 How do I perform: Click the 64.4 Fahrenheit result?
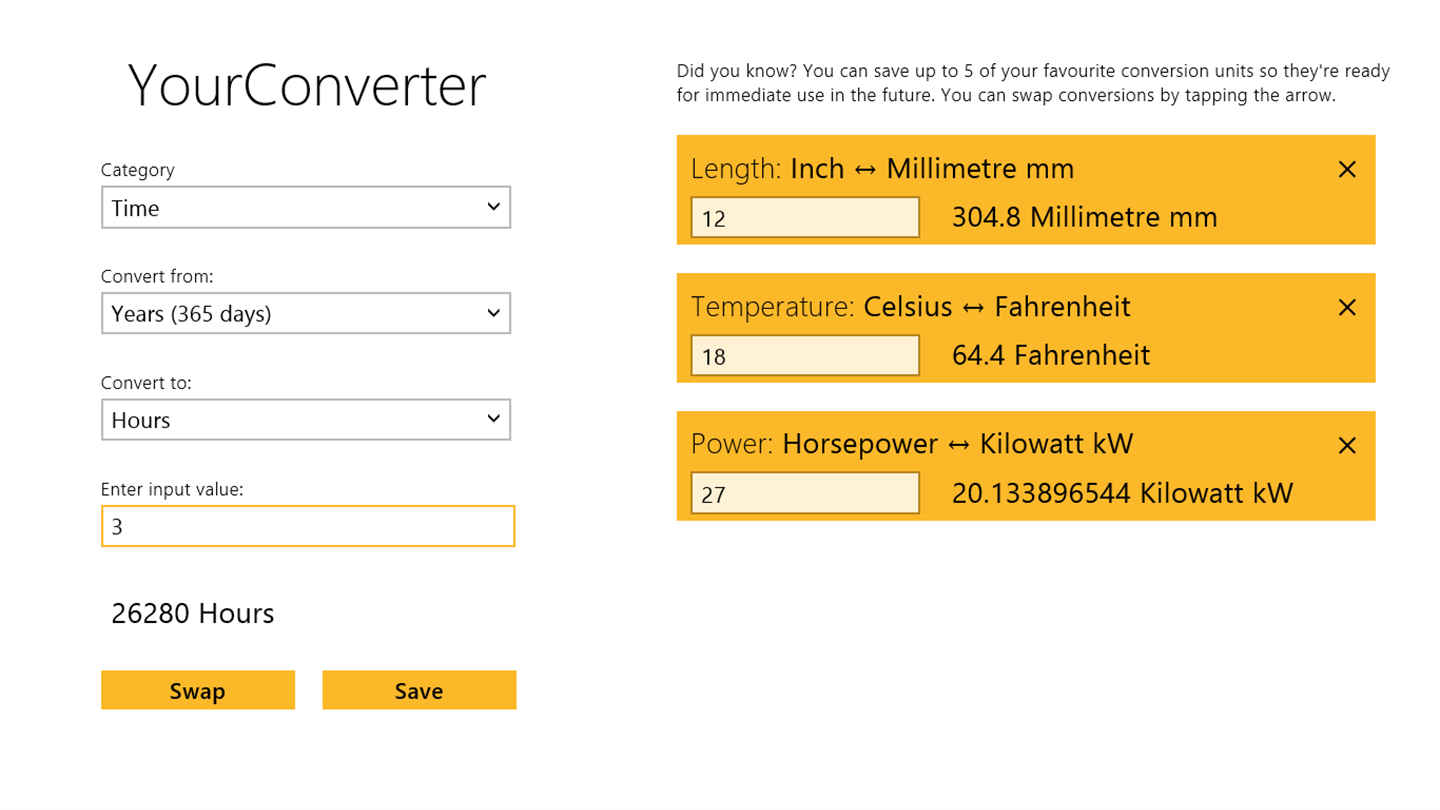point(1050,356)
